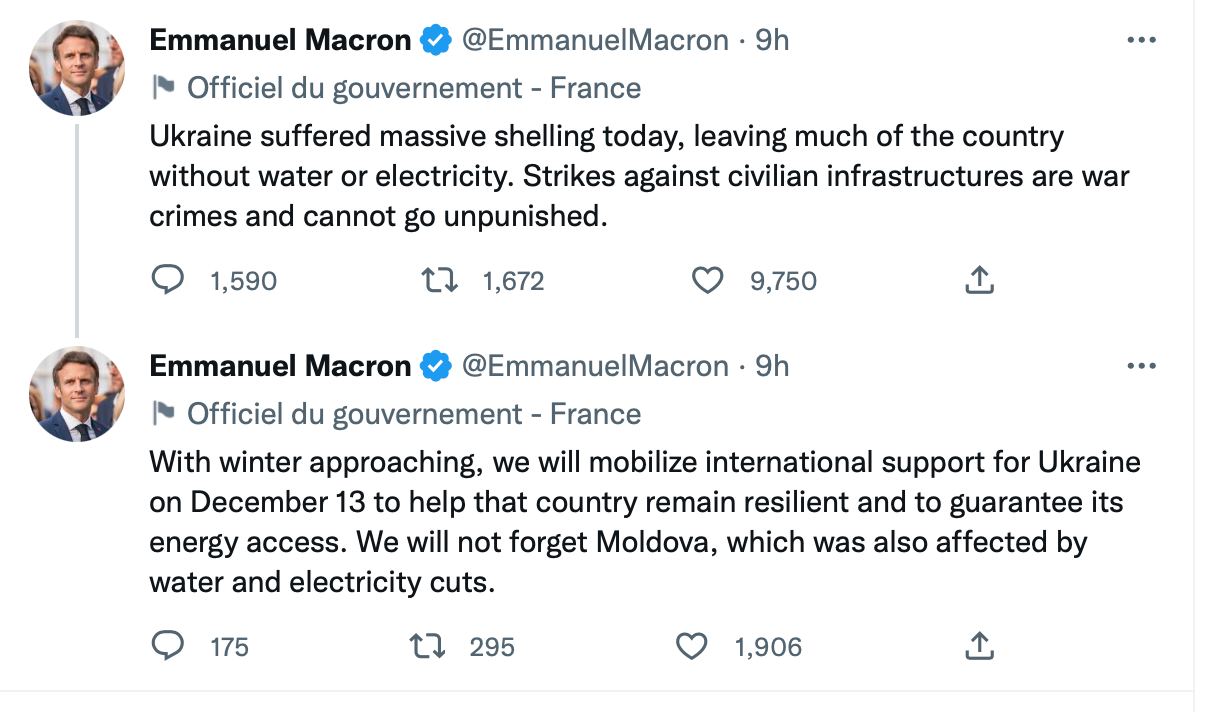This screenshot has height=712, width=1208.
Task: Open Macron's profile picture on second tweet
Action: click(76, 394)
